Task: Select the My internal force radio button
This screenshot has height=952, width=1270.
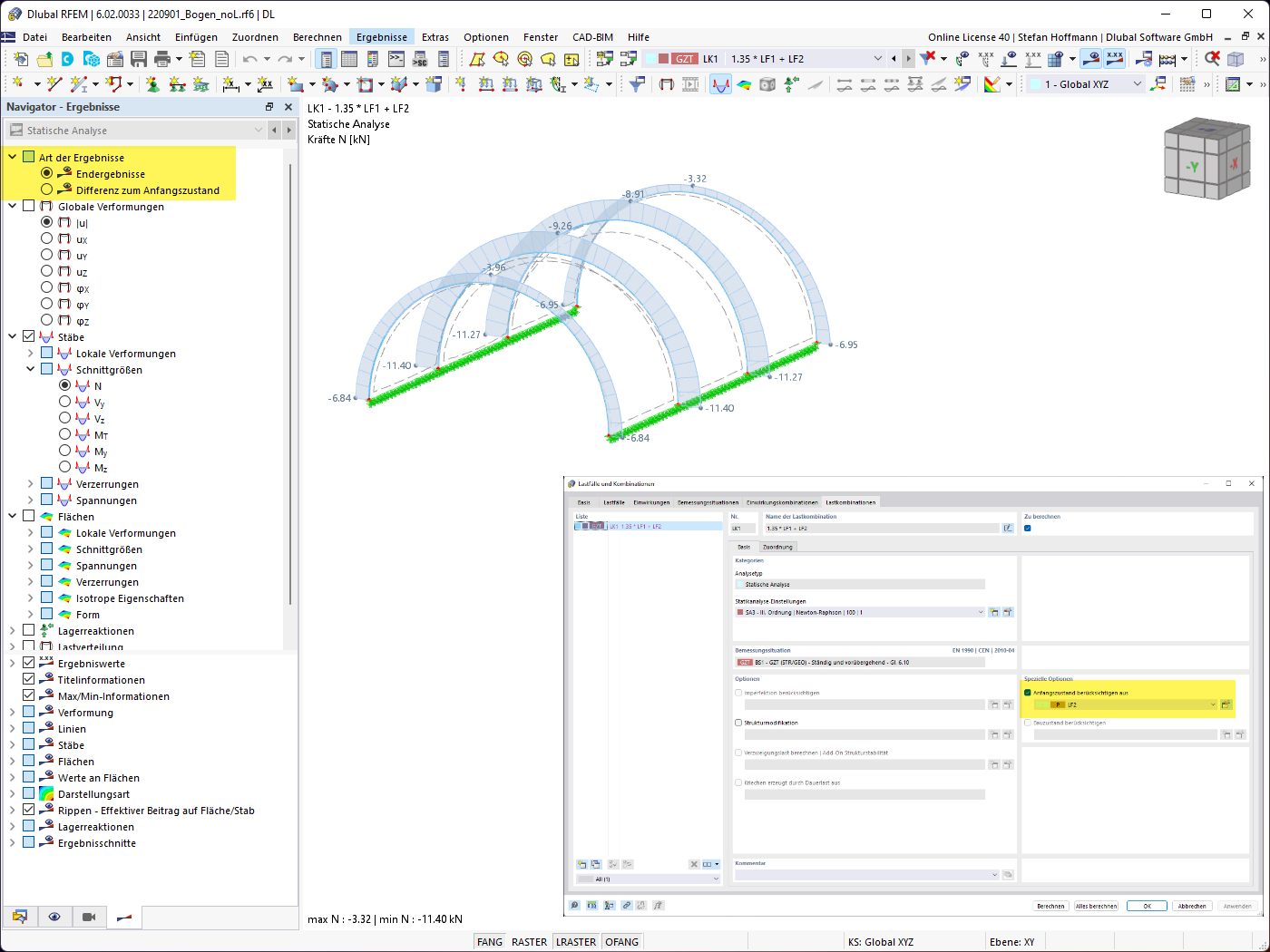Action: point(64,451)
